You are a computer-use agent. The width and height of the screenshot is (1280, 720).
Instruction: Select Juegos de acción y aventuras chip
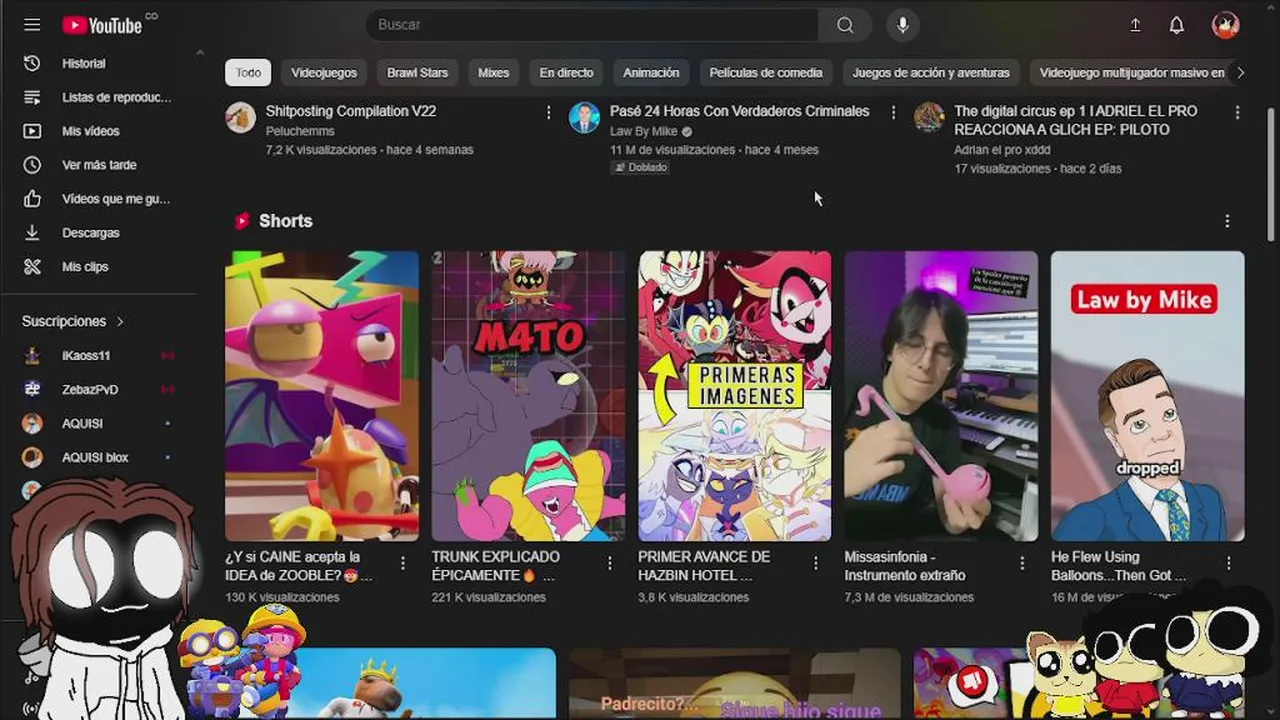931,73
